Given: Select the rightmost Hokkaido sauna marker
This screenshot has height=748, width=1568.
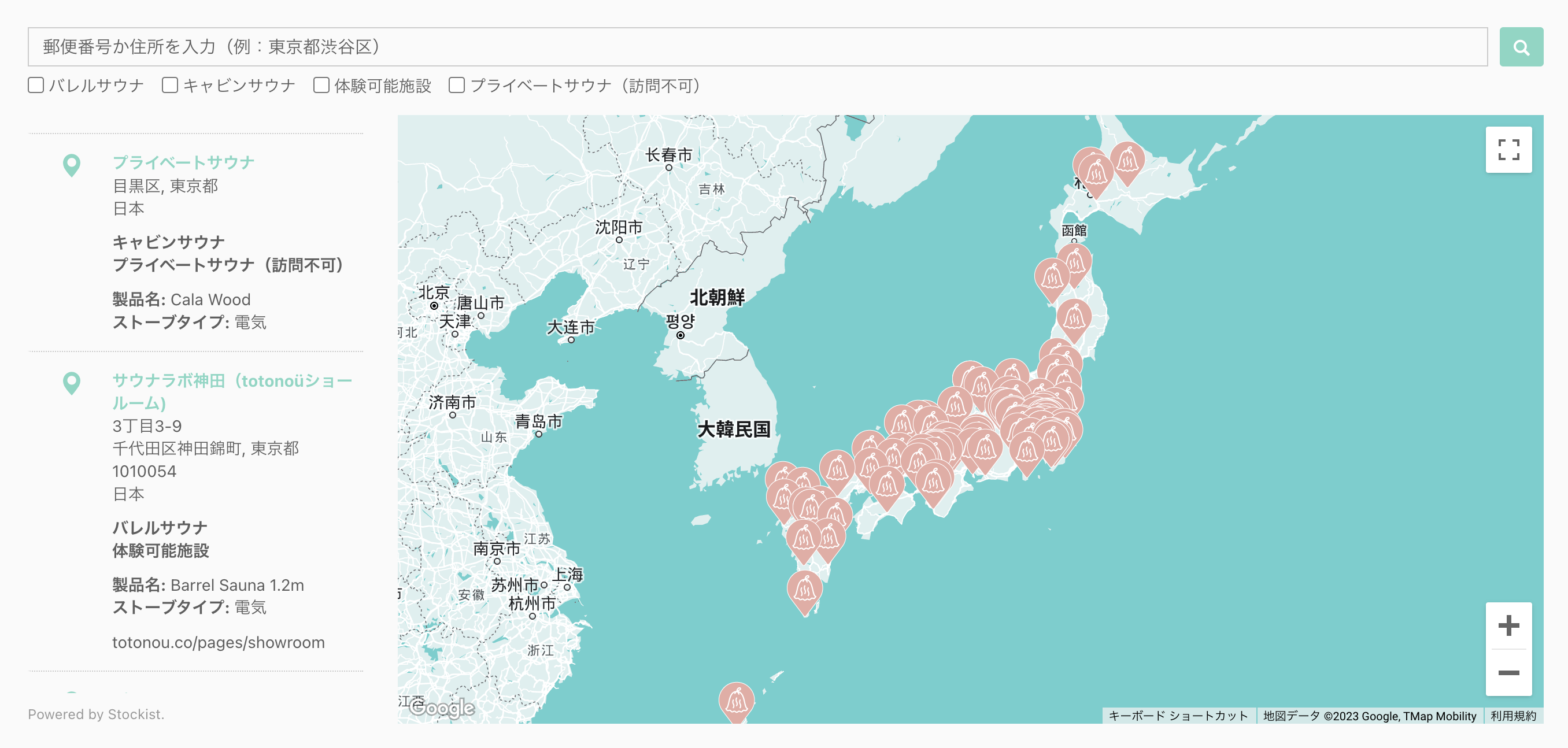Looking at the screenshot, I should click(1127, 161).
